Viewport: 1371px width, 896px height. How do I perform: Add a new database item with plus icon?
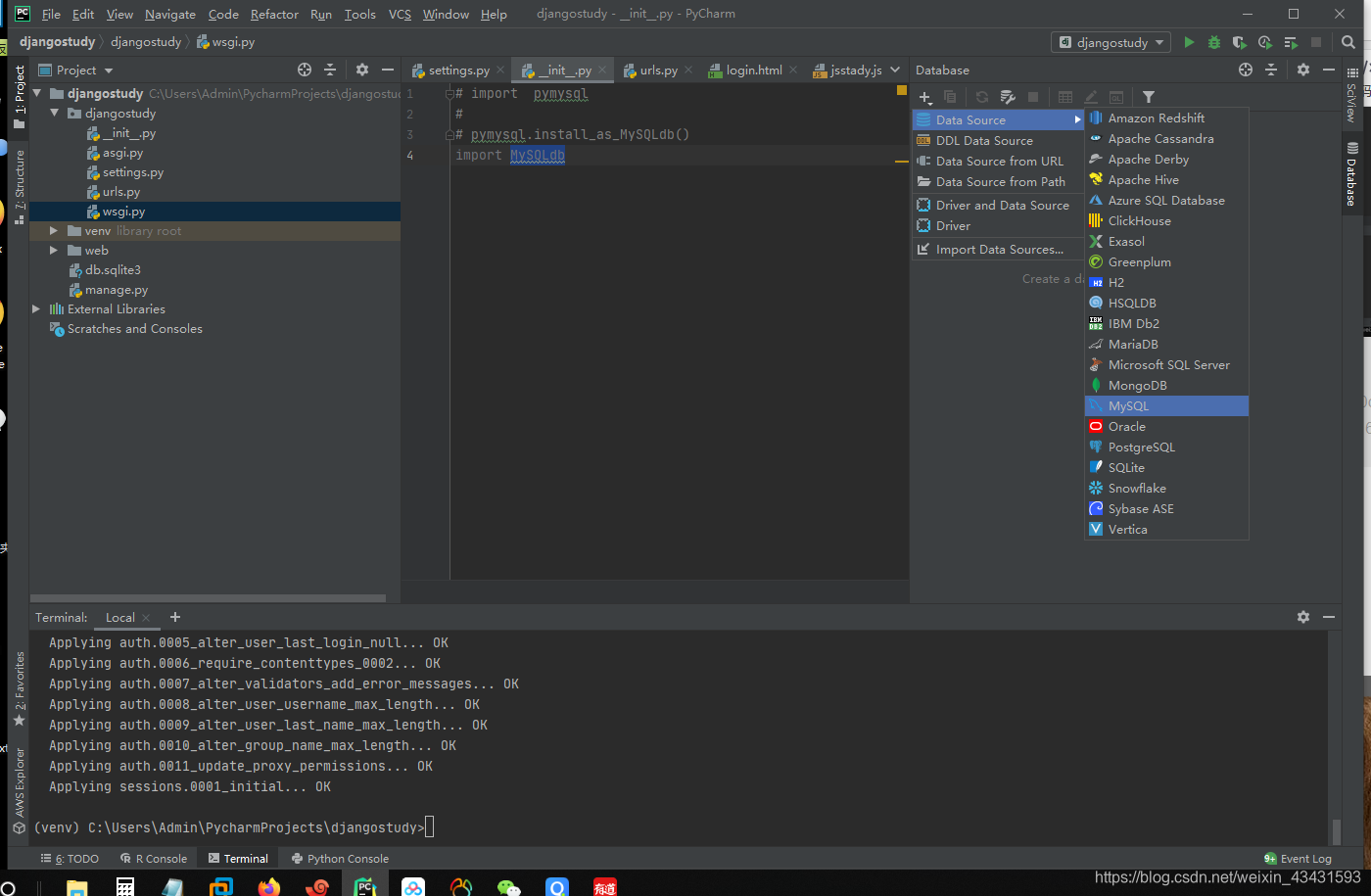pyautogui.click(x=925, y=97)
